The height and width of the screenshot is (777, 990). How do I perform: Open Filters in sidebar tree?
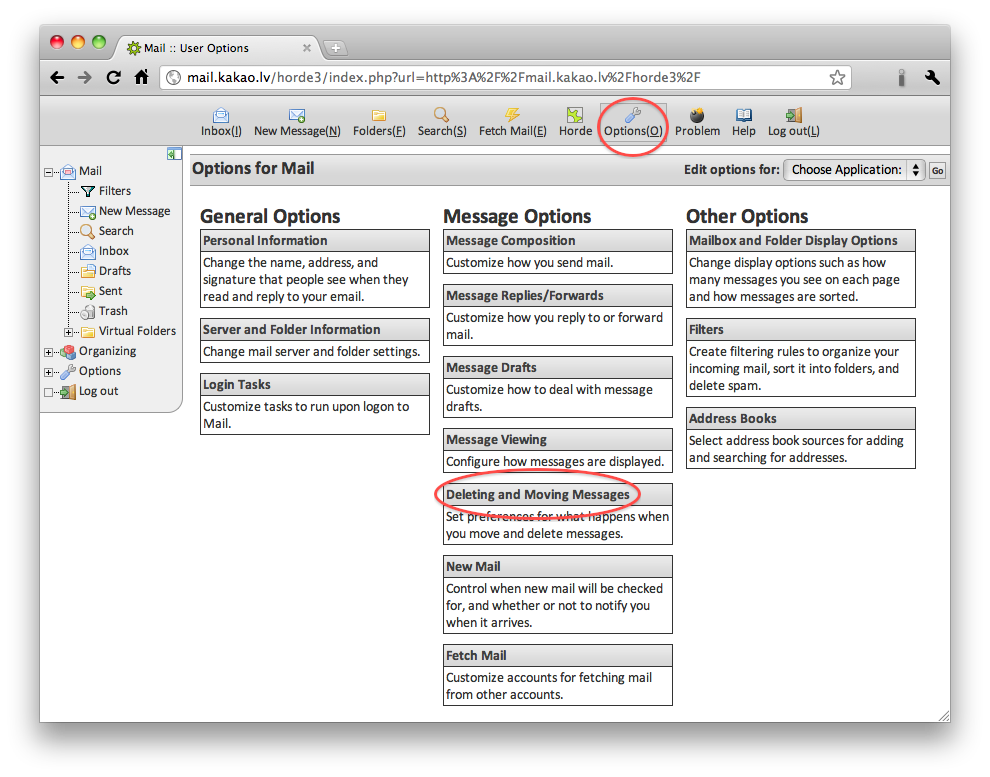[115, 191]
